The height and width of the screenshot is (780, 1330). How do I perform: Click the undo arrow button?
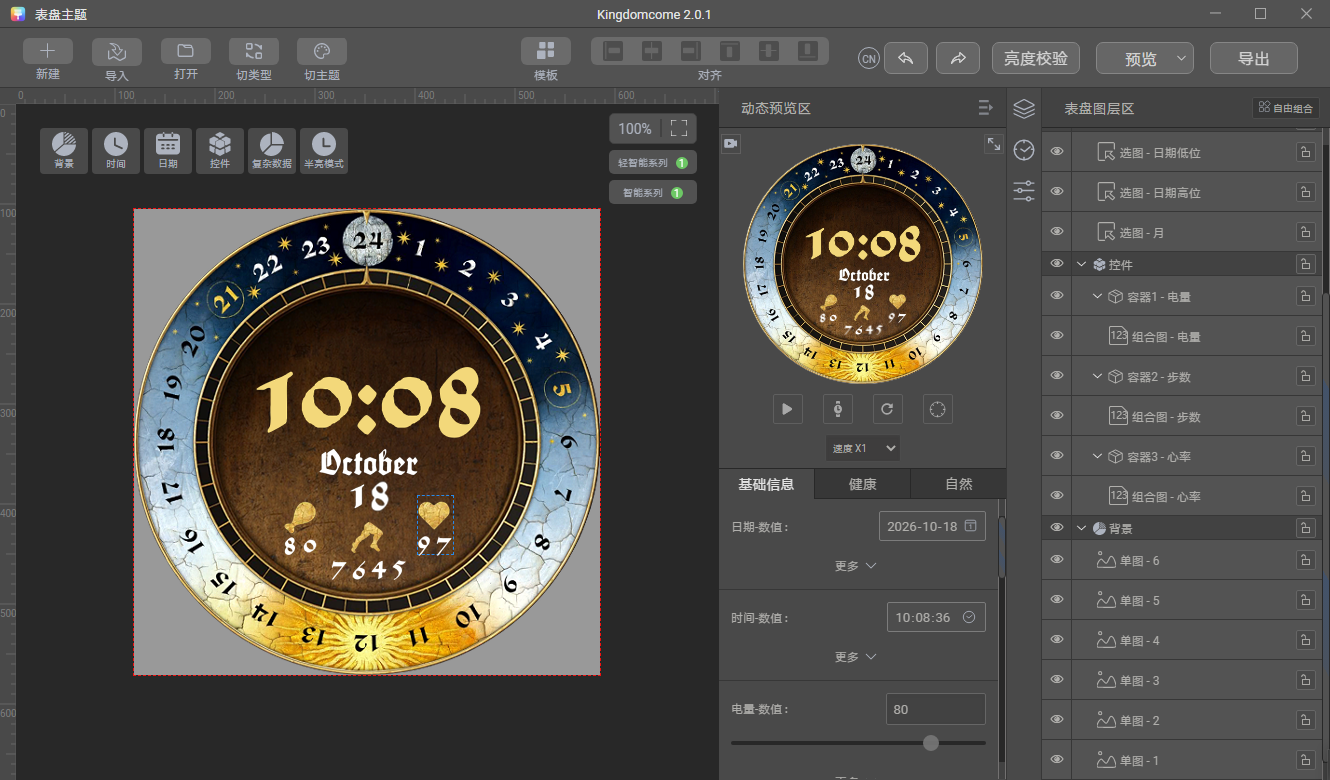pos(905,58)
